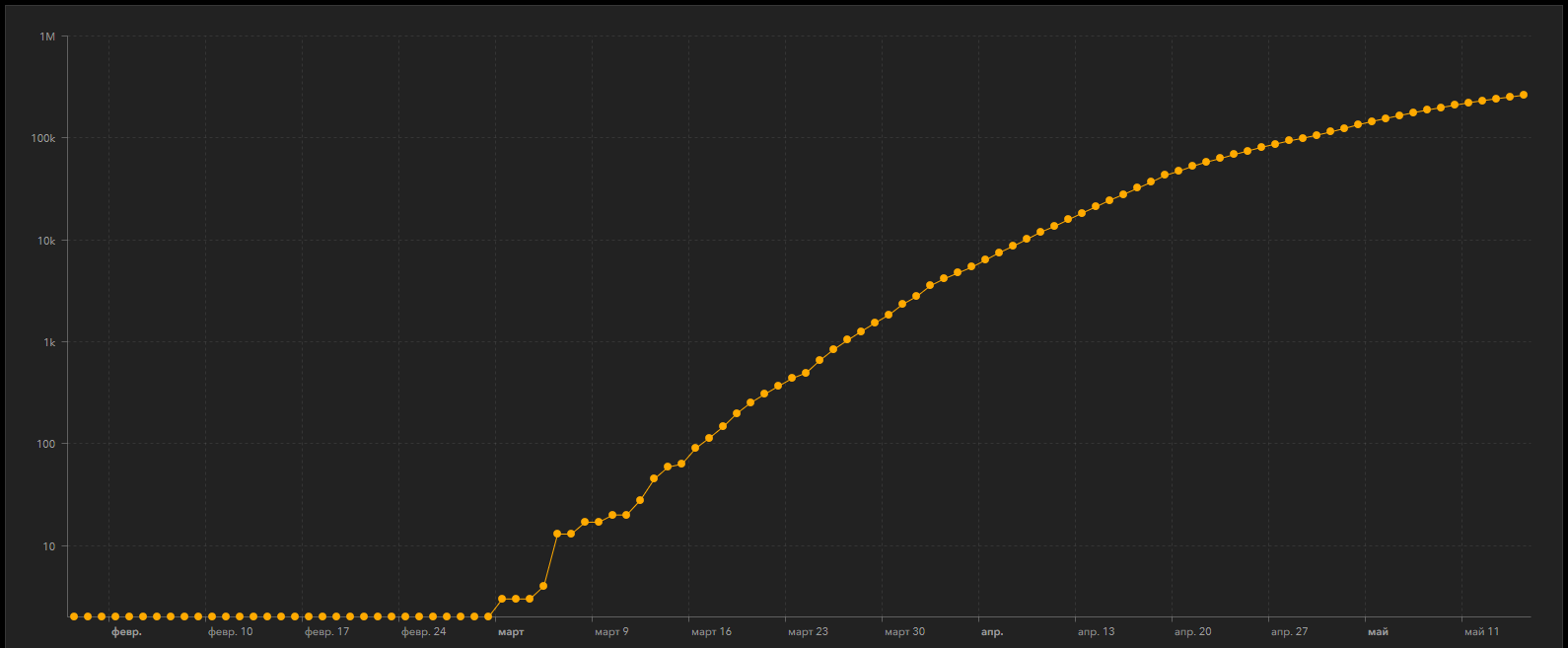This screenshot has height=648, width=1568.
Task: Select the февр. 10 date label
Action: coord(230,631)
